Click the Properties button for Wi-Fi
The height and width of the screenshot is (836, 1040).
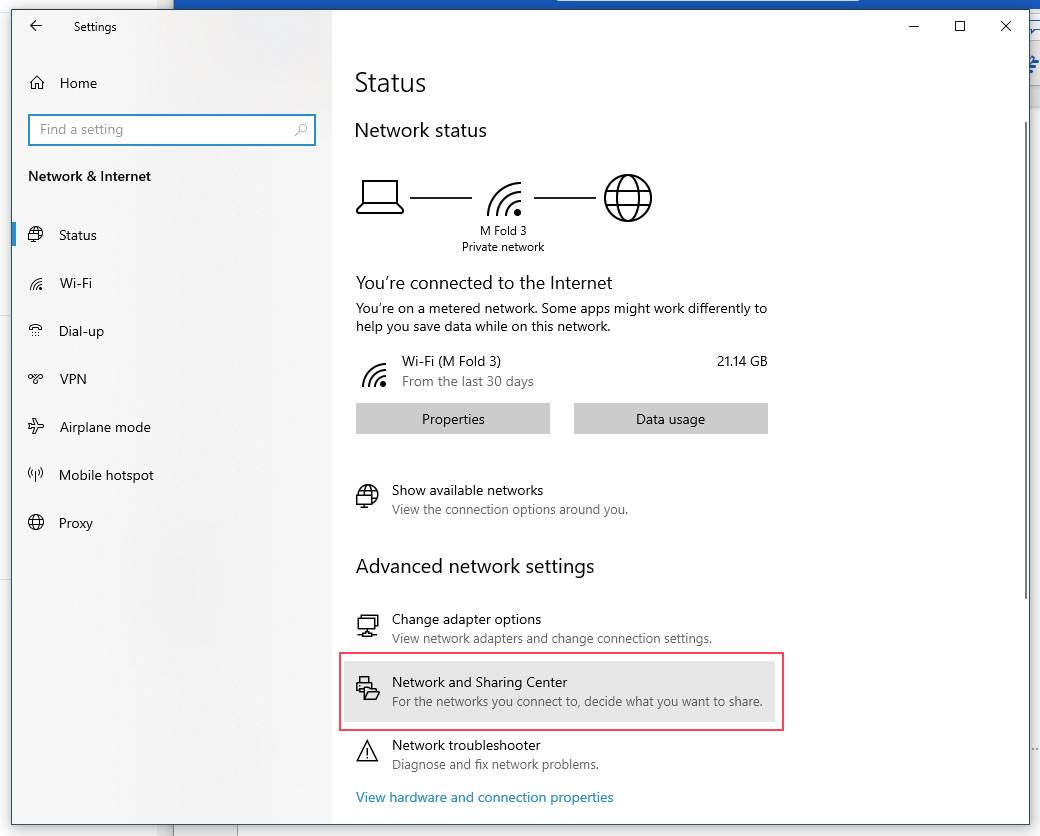tap(452, 418)
